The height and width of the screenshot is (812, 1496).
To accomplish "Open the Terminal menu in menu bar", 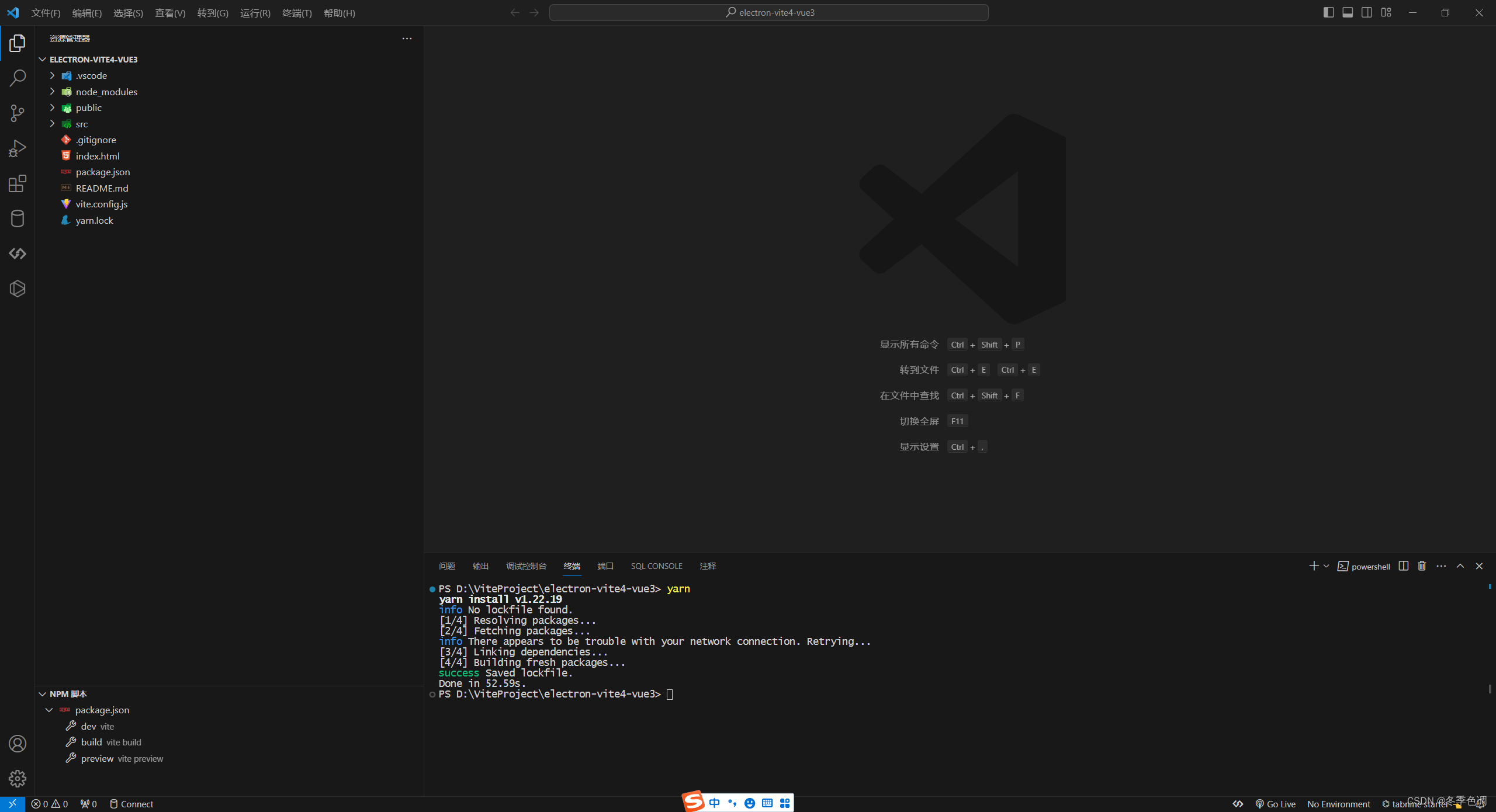I will (x=296, y=13).
